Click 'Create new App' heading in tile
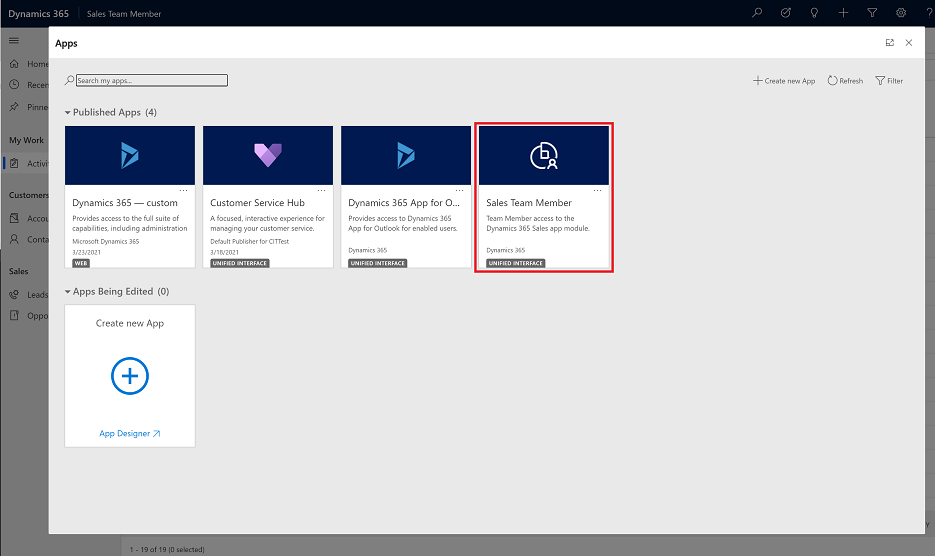 (x=130, y=323)
